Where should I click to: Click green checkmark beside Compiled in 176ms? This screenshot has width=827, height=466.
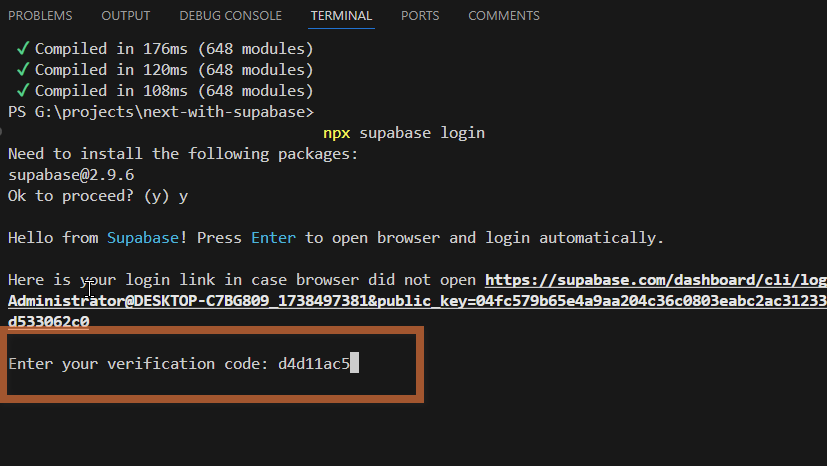coord(21,49)
